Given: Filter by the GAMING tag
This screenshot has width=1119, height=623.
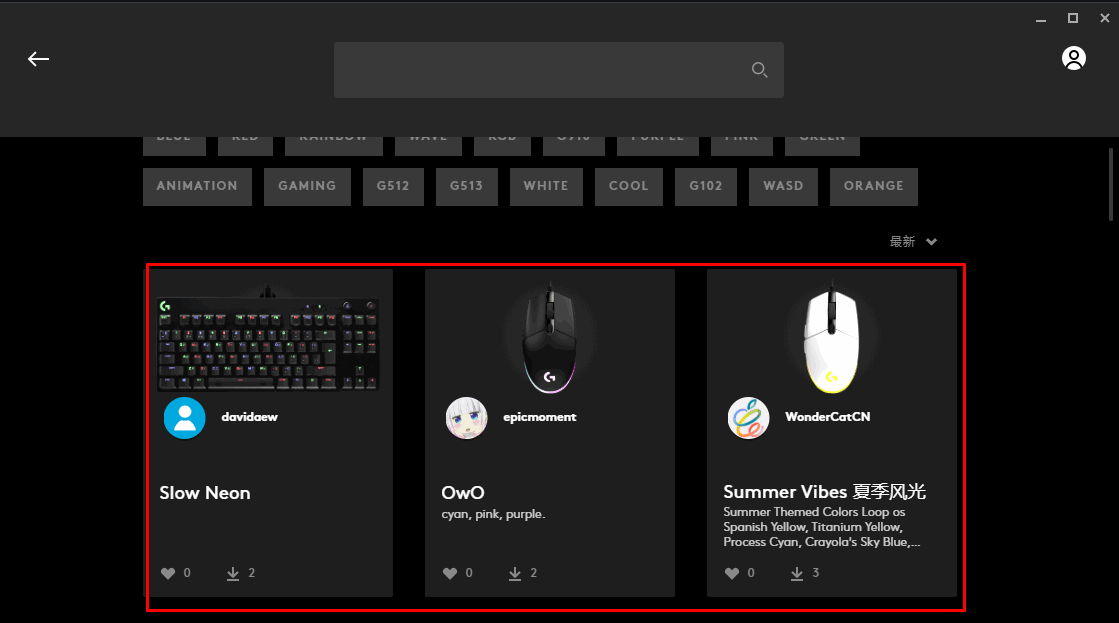Looking at the screenshot, I should point(307,186).
